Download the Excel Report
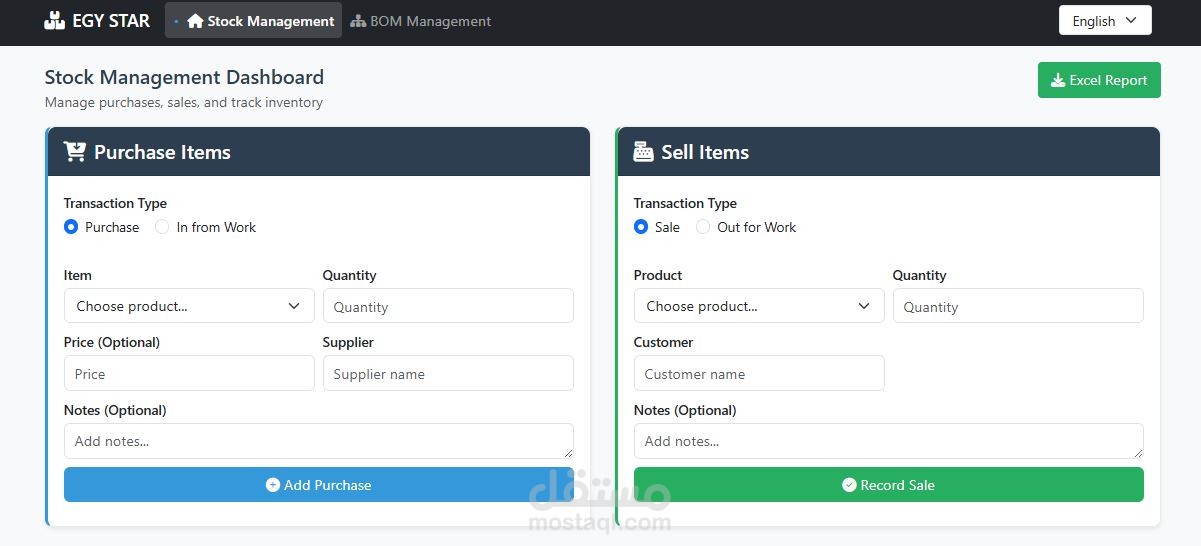This screenshot has width=1201, height=546. click(x=1099, y=80)
